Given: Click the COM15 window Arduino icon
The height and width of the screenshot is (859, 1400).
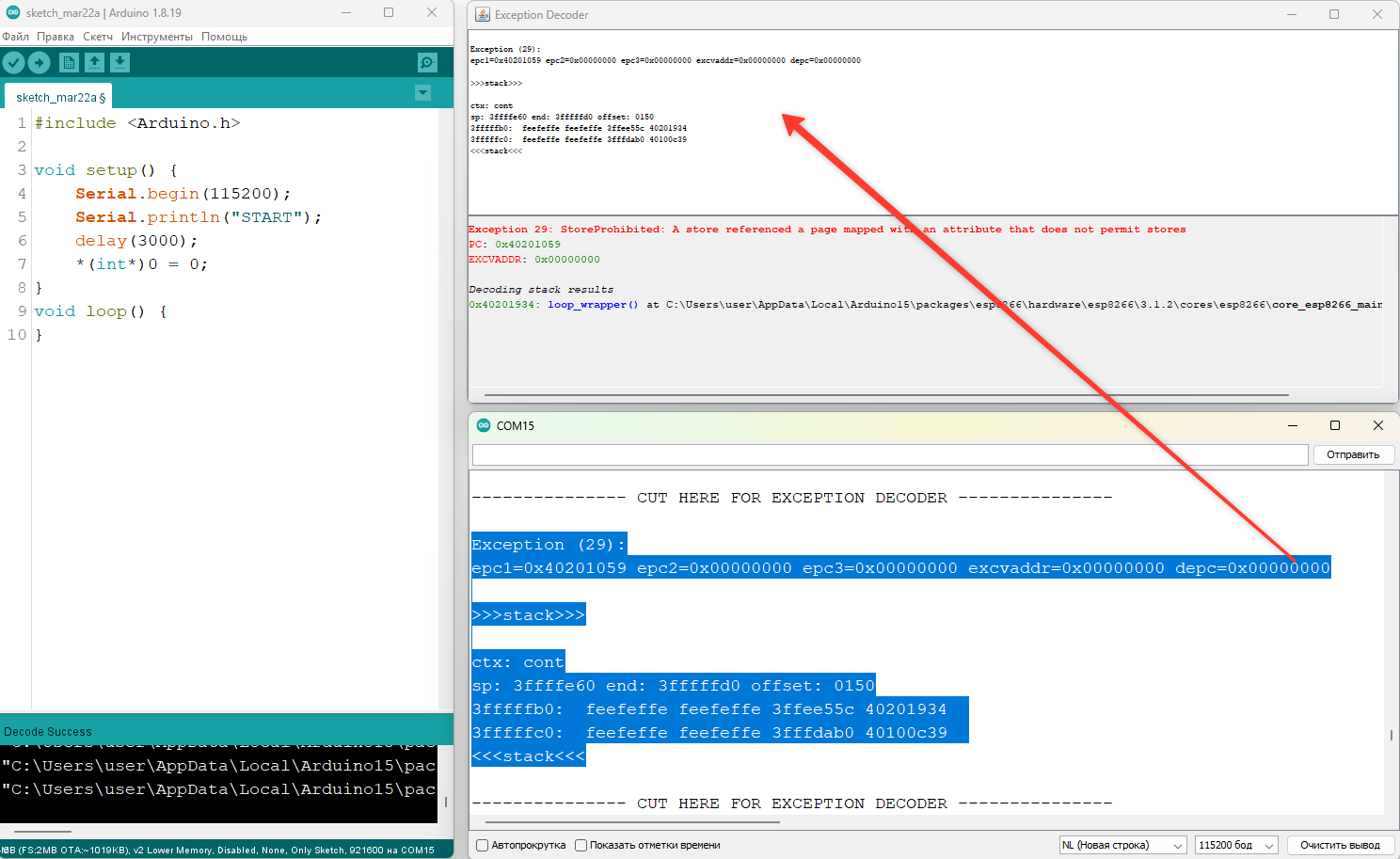Looking at the screenshot, I should tap(484, 425).
